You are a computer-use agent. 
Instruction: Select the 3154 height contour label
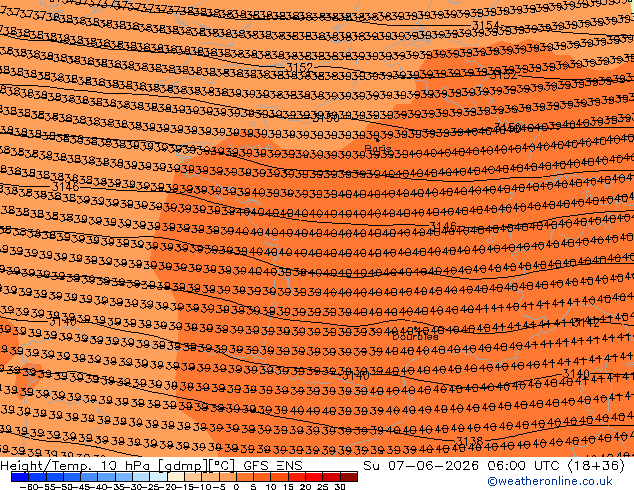coord(486,25)
